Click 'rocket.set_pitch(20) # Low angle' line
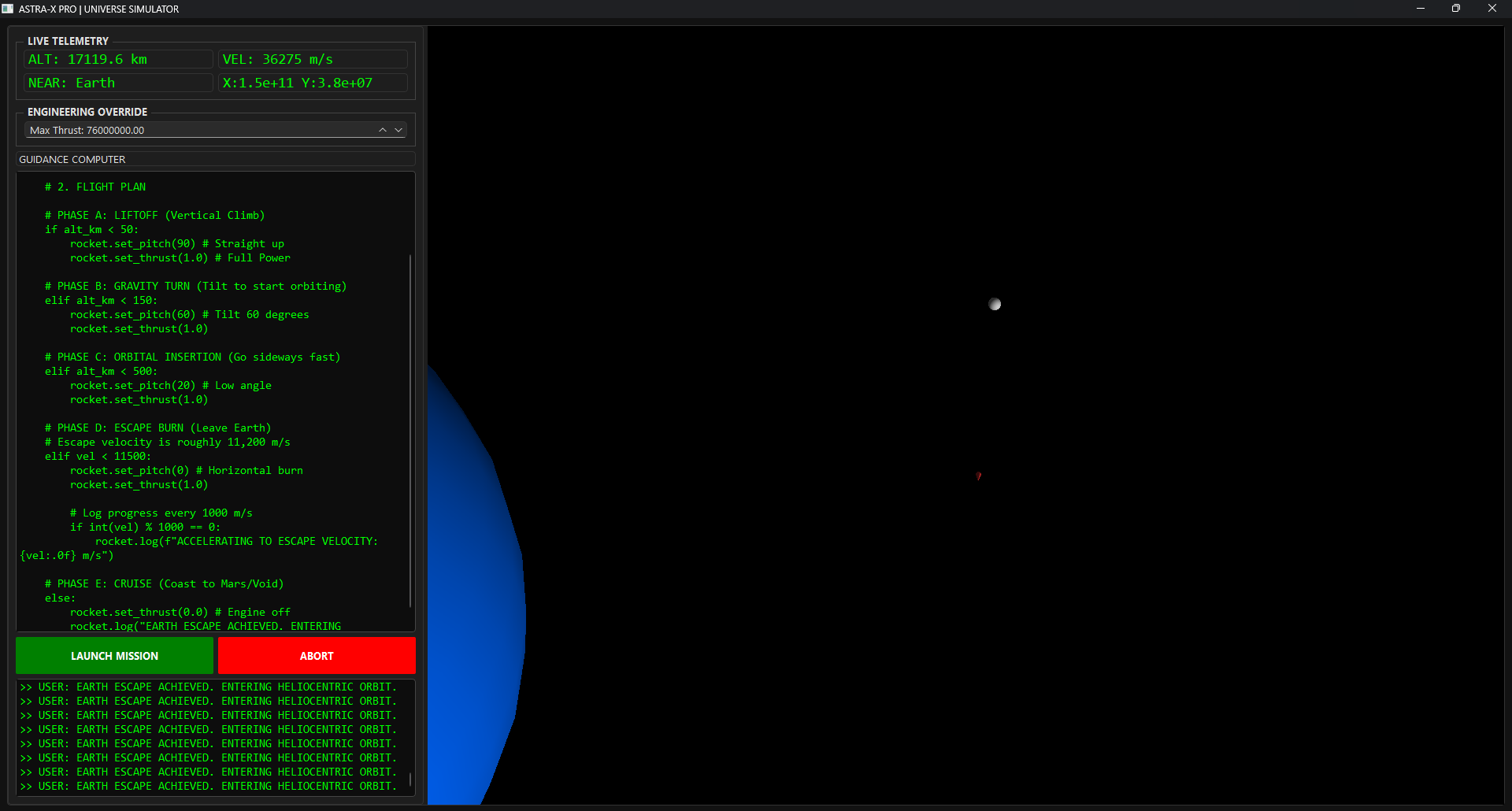 (171, 385)
